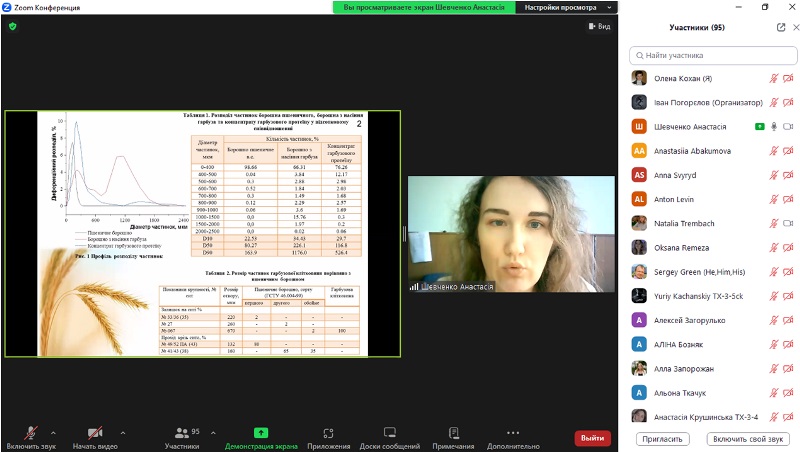Select participant Oksana Remeza

click(x=713, y=248)
